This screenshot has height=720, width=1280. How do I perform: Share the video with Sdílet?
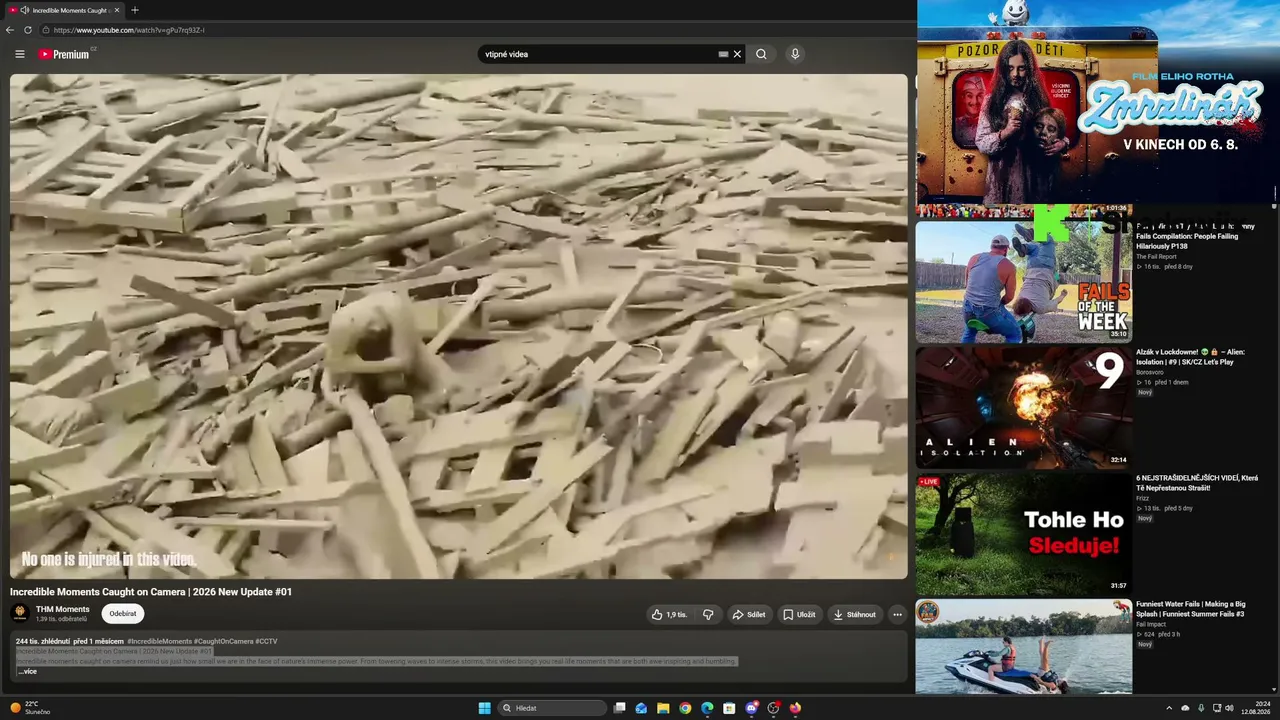749,615
